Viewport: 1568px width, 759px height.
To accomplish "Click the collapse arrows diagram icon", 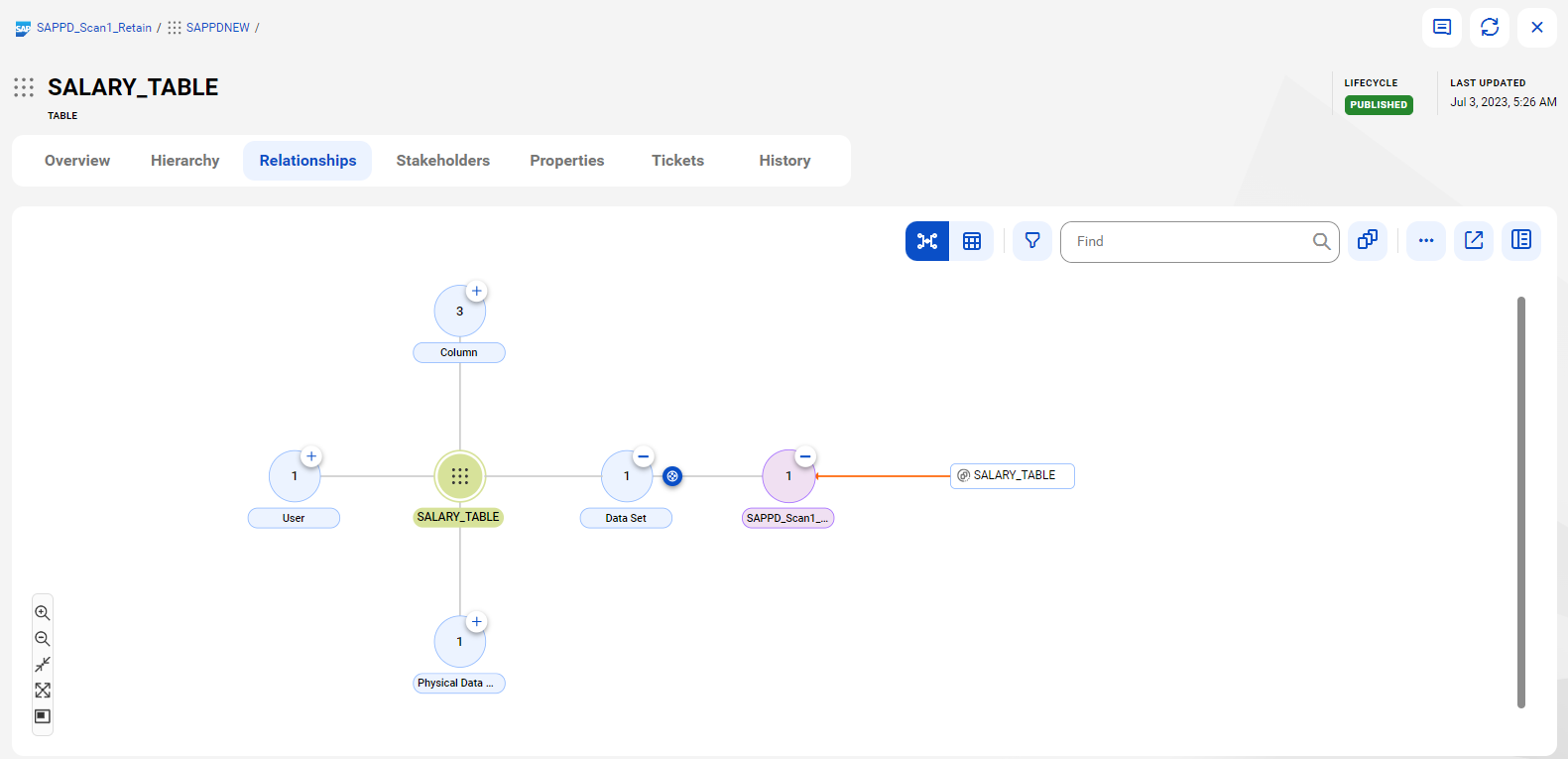I will pyautogui.click(x=43, y=665).
